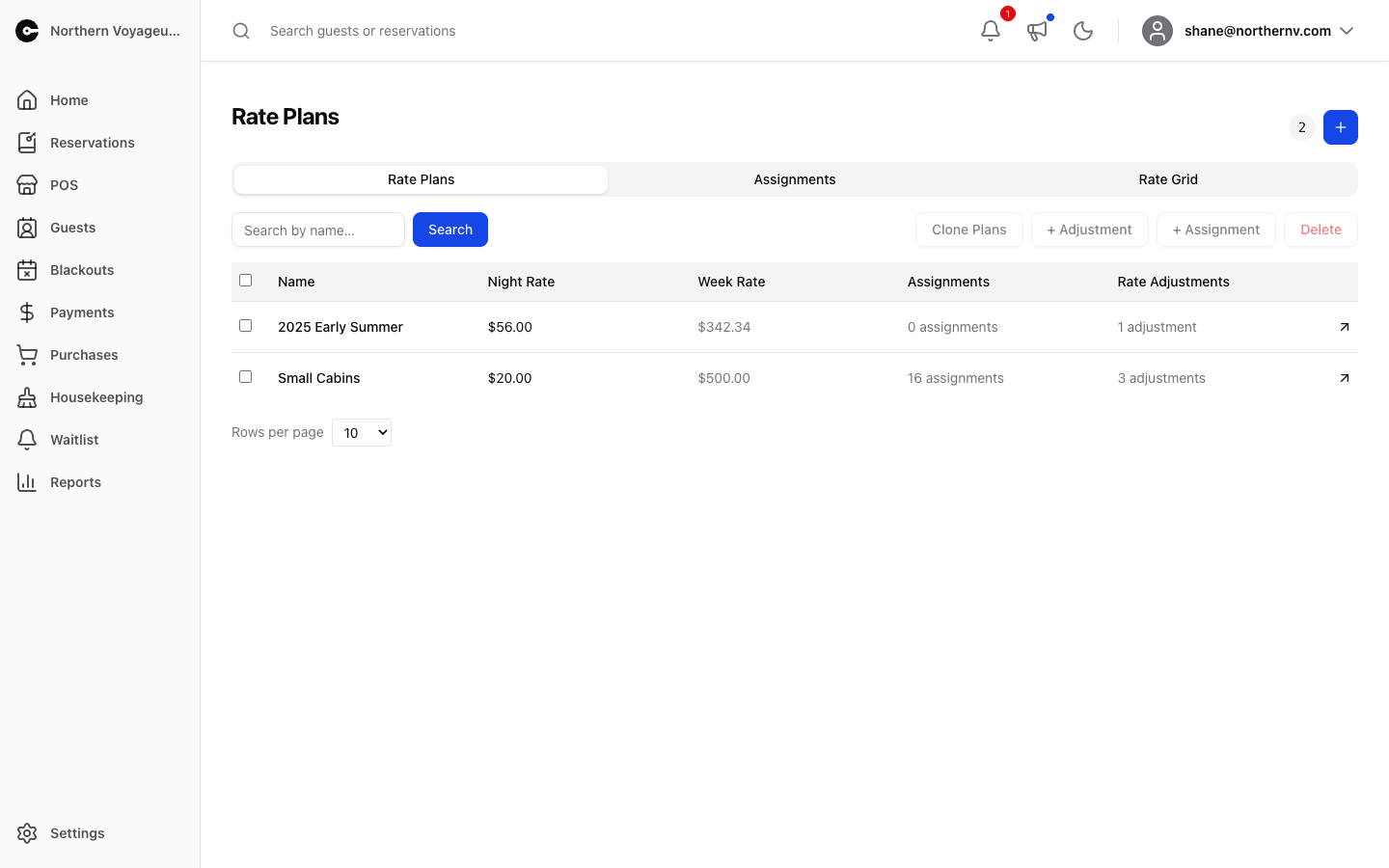Screen dimensions: 1389x868
Task: Open 2025 Early Summer details arrow
Action: [1345, 327]
